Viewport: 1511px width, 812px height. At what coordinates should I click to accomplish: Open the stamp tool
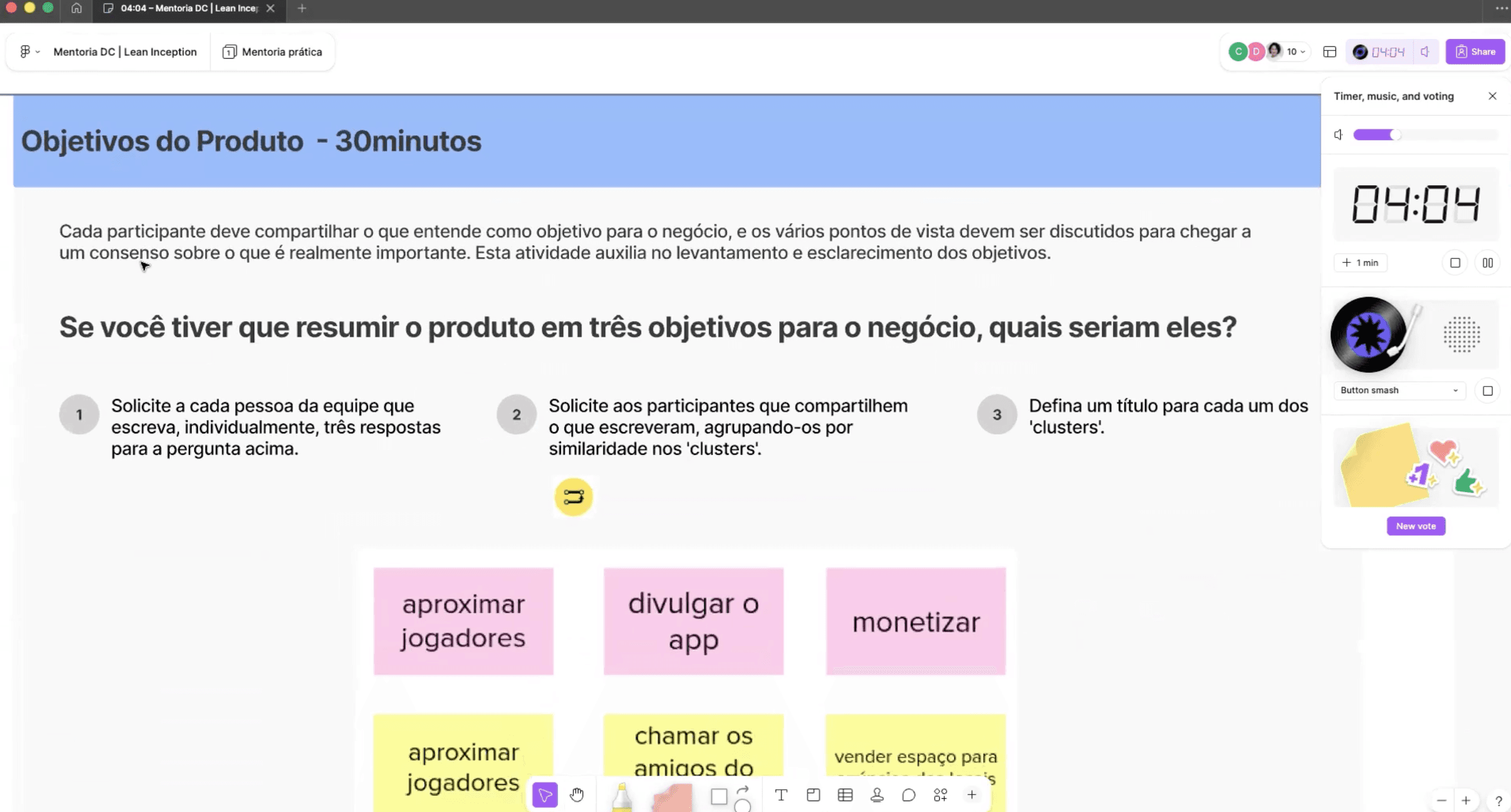[877, 795]
